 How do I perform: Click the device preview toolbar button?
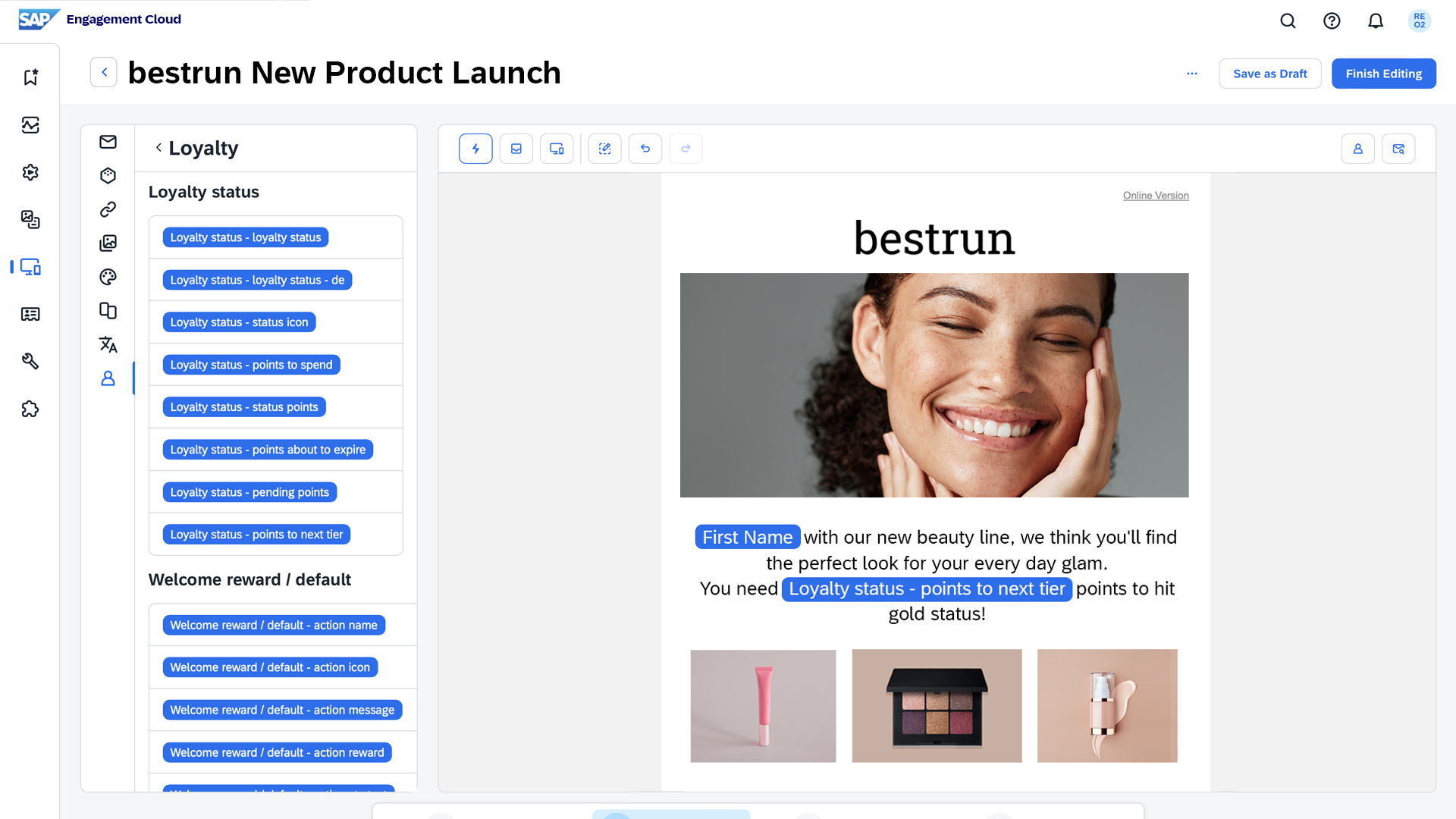tap(557, 149)
